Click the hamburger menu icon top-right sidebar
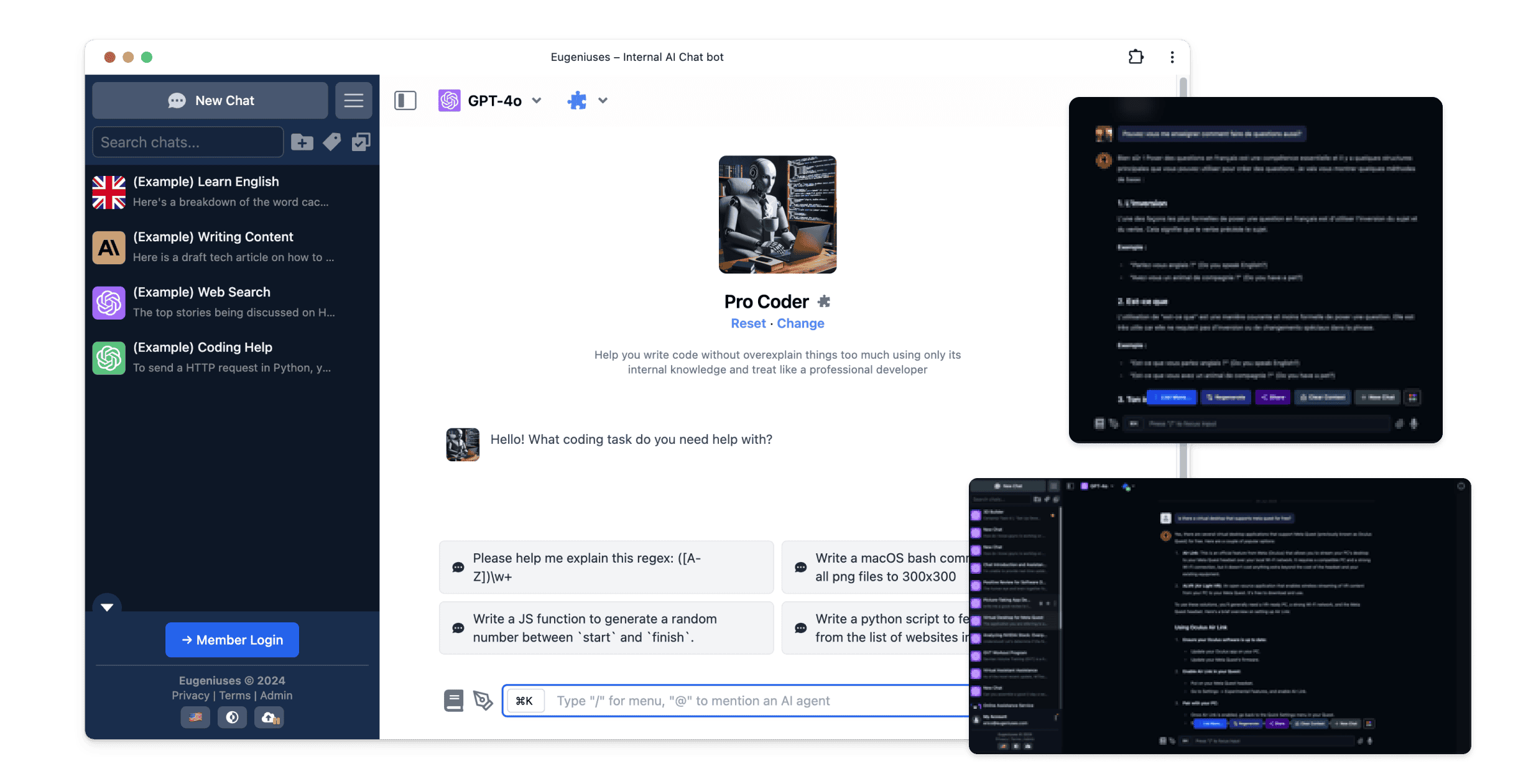The width and height of the screenshot is (1513, 784). 354,100
